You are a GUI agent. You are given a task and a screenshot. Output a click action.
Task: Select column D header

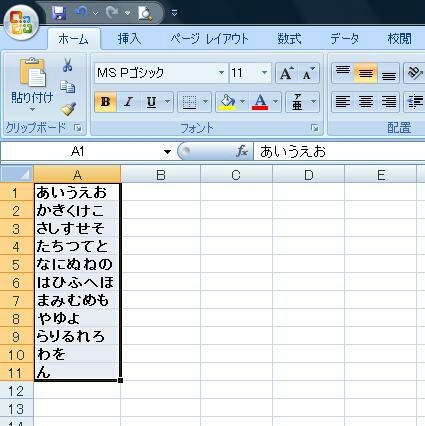pos(309,174)
